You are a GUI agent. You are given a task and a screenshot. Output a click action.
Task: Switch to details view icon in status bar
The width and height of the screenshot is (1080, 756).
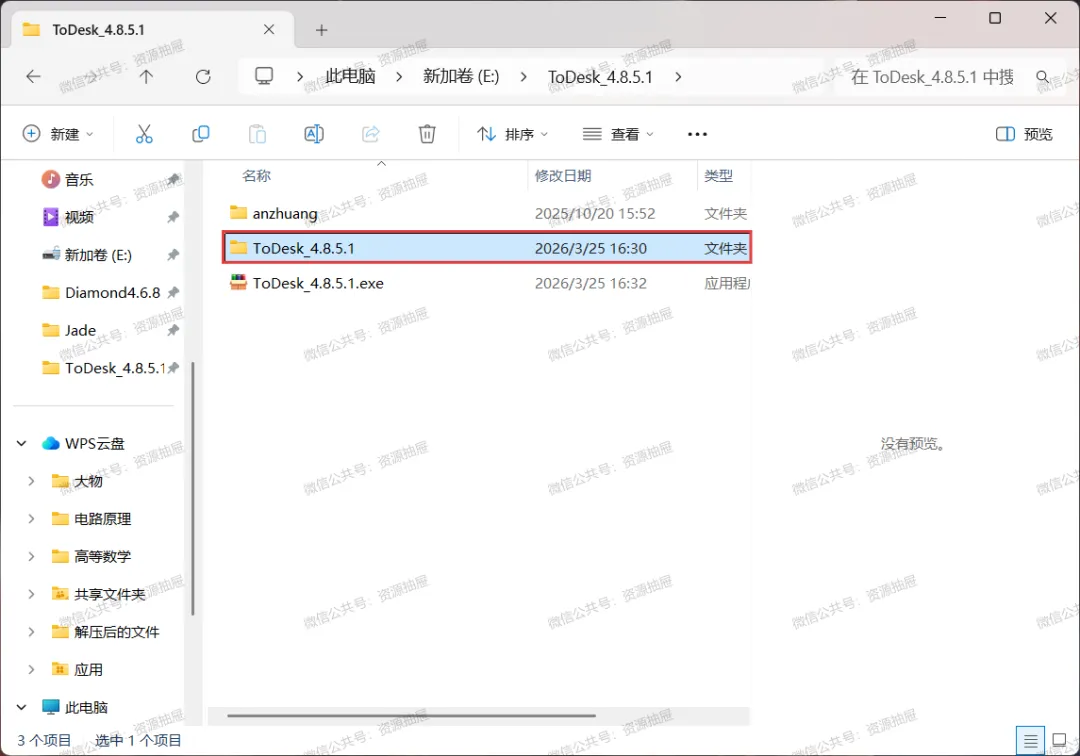coord(1030,741)
